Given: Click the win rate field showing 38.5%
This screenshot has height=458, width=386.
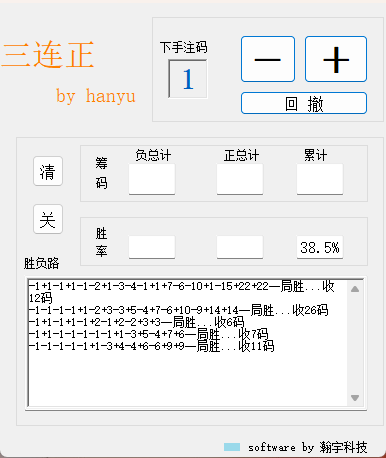Looking at the screenshot, I should 320,247.
